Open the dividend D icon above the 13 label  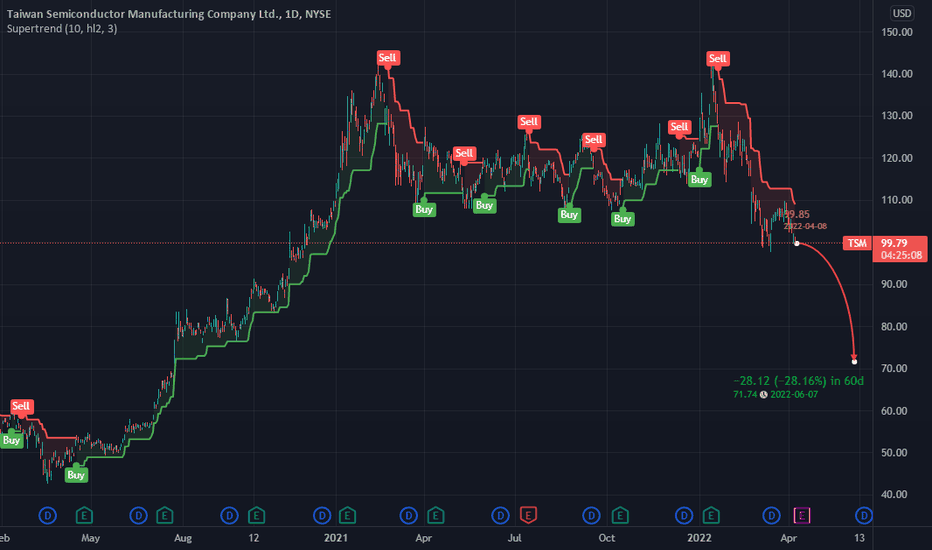click(x=864, y=516)
